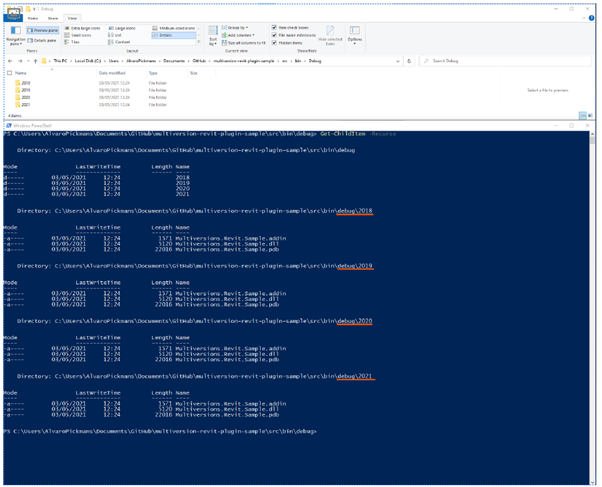Click Hide selected items button
The width and height of the screenshot is (602, 487).
pos(330,36)
